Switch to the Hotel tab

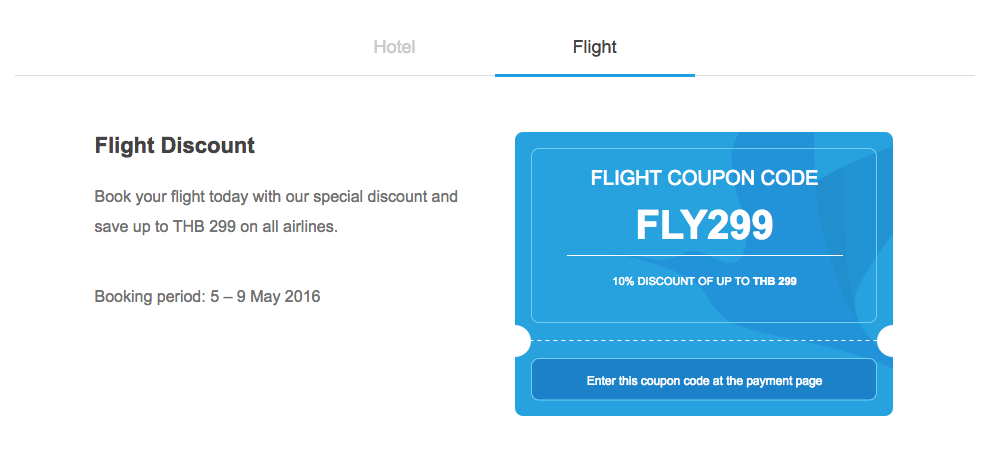tap(394, 47)
